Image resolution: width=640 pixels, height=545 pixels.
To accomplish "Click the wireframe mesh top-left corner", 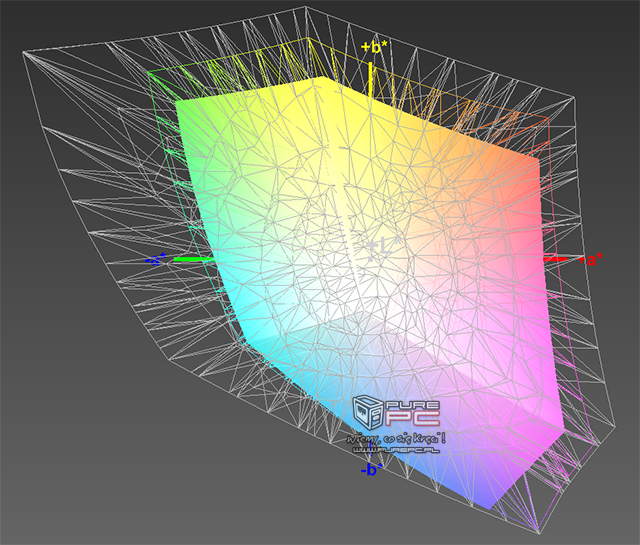I will pyautogui.click(x=28, y=57).
